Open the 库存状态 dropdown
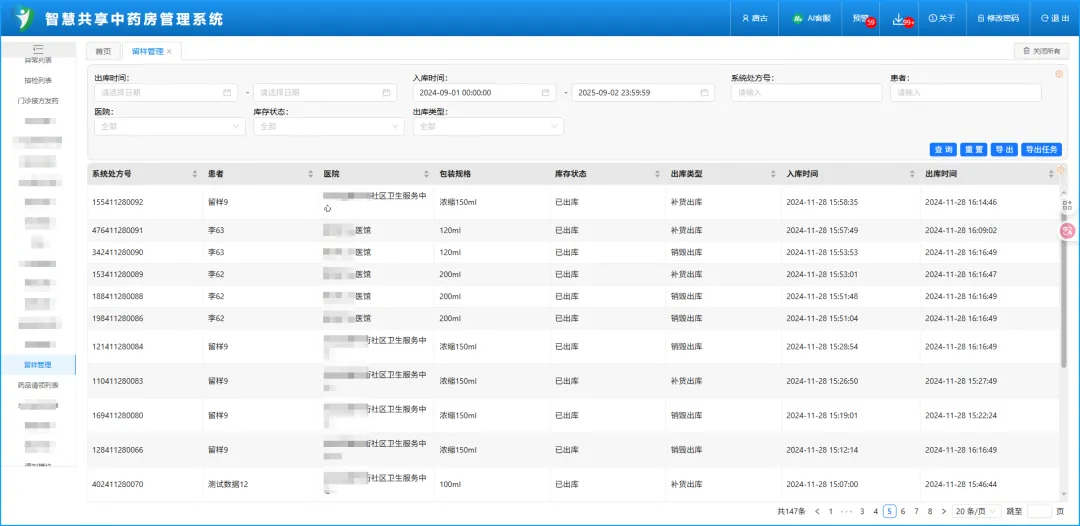 tap(328, 127)
